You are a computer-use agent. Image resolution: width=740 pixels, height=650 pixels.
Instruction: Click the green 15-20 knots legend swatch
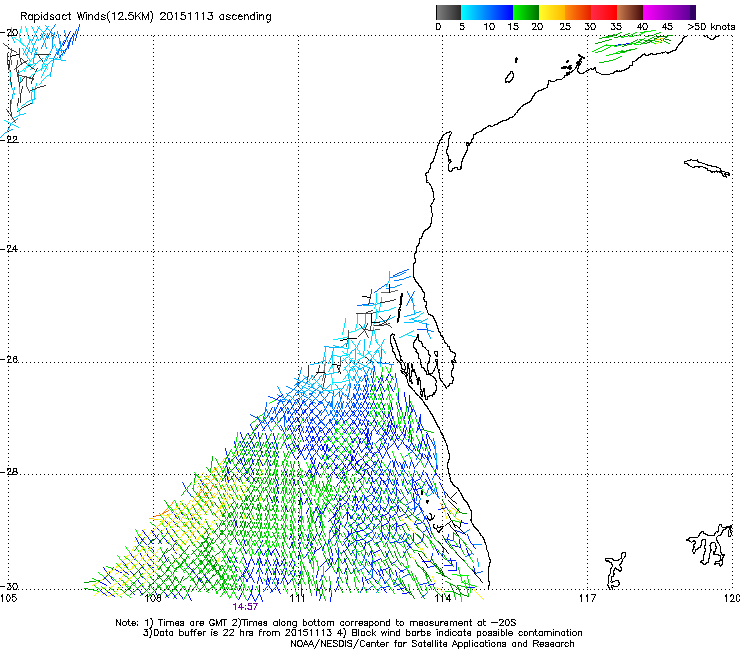click(x=526, y=12)
